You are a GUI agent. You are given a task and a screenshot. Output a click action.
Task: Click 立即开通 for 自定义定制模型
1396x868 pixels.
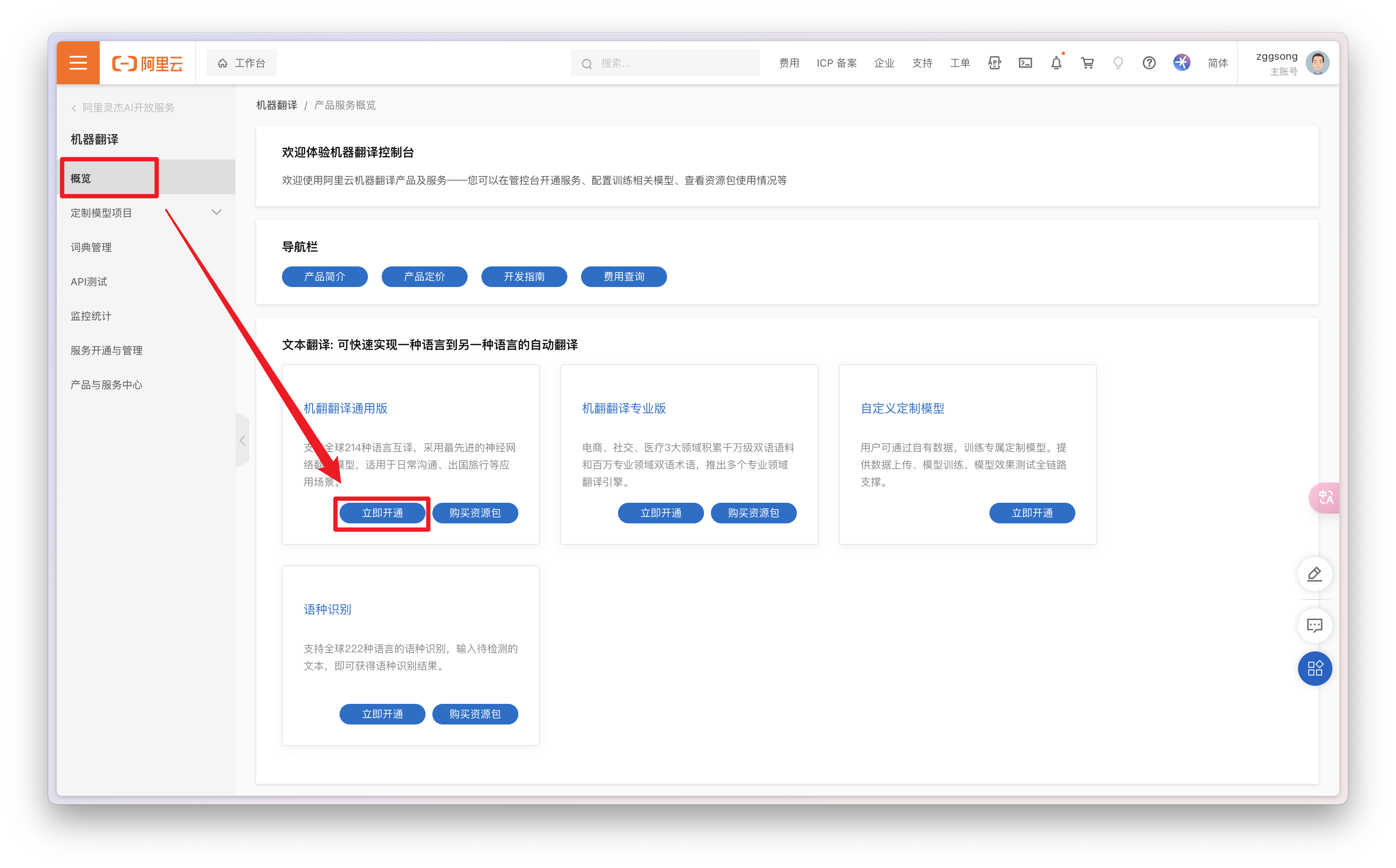[x=1032, y=513]
